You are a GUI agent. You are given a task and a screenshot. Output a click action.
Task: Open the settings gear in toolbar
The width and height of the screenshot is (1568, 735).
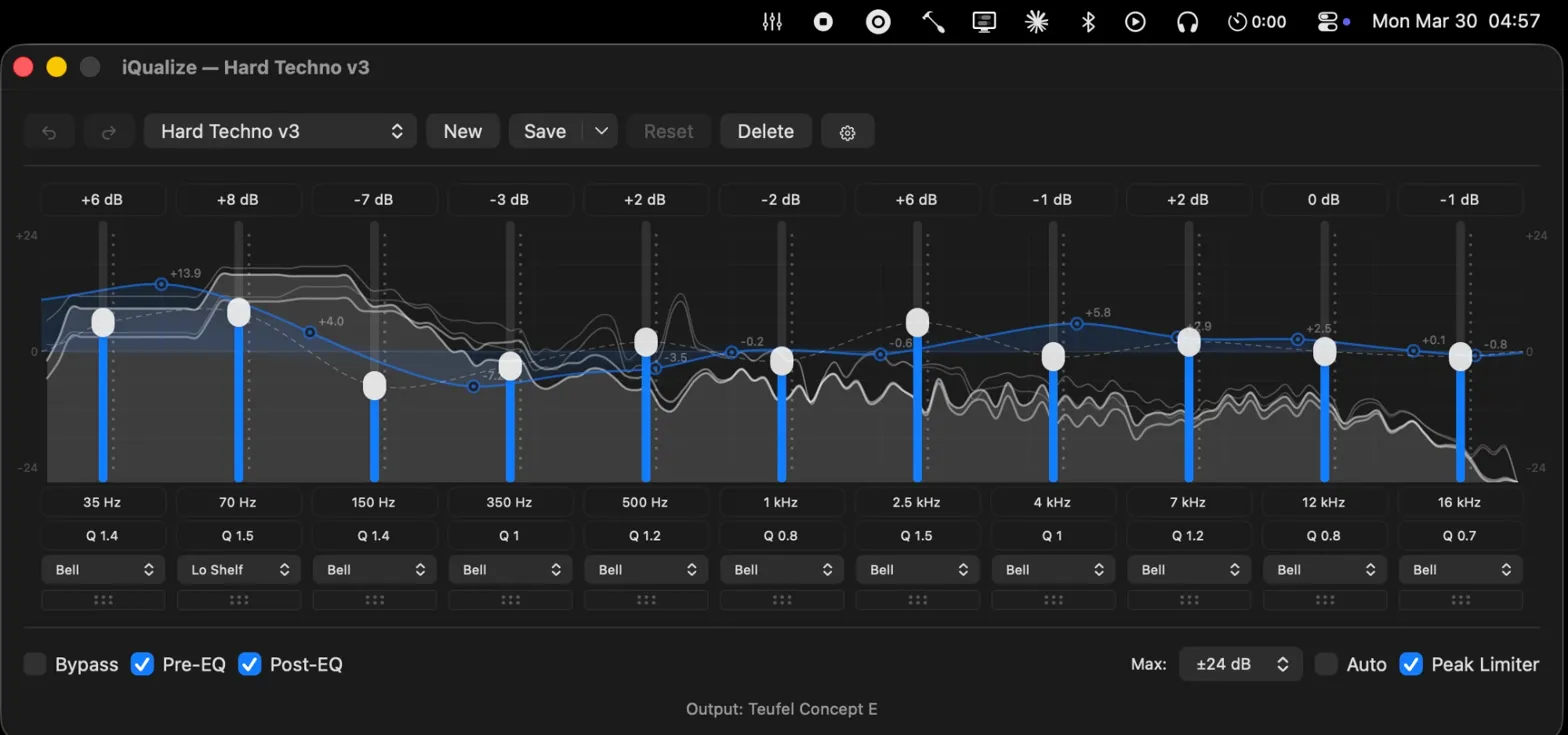(847, 132)
